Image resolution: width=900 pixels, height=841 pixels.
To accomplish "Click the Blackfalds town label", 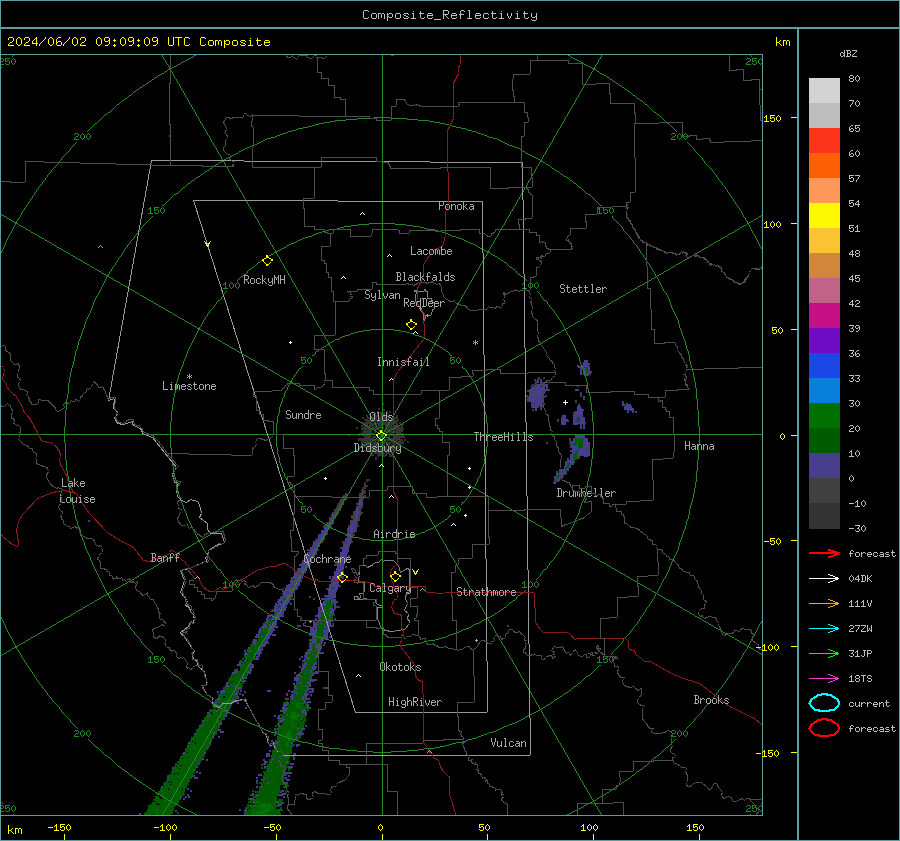I will 425,277.
